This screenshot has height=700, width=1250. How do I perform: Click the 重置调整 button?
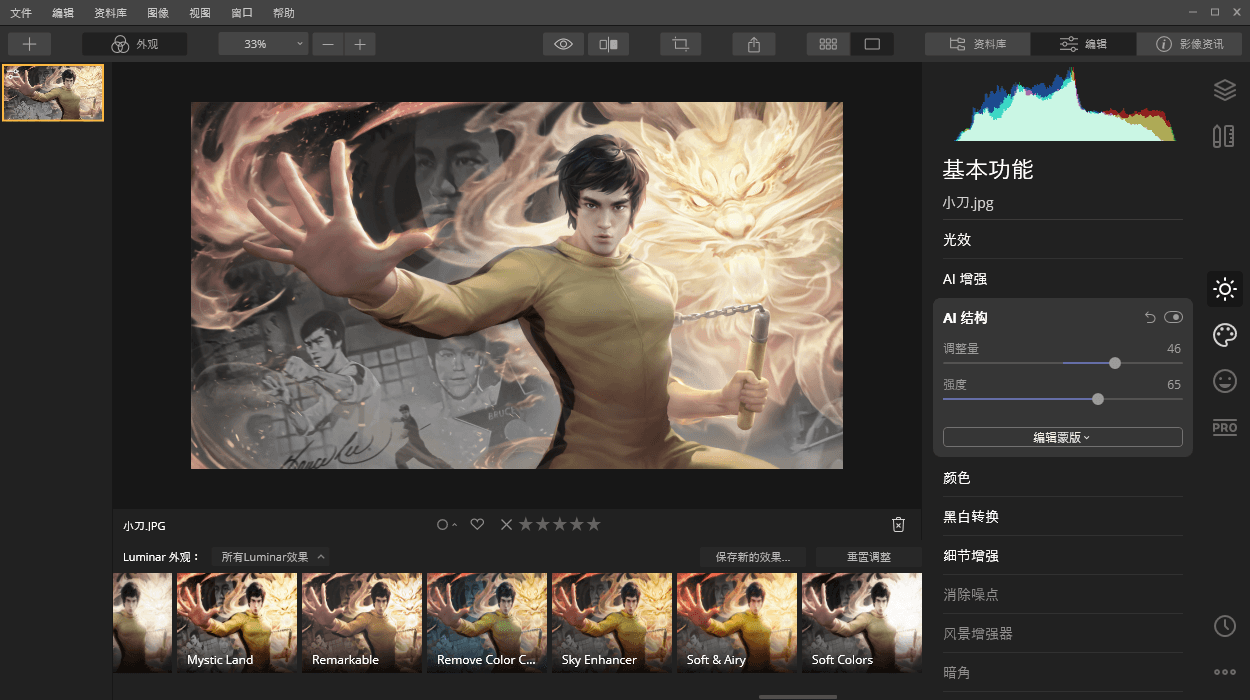click(x=868, y=557)
